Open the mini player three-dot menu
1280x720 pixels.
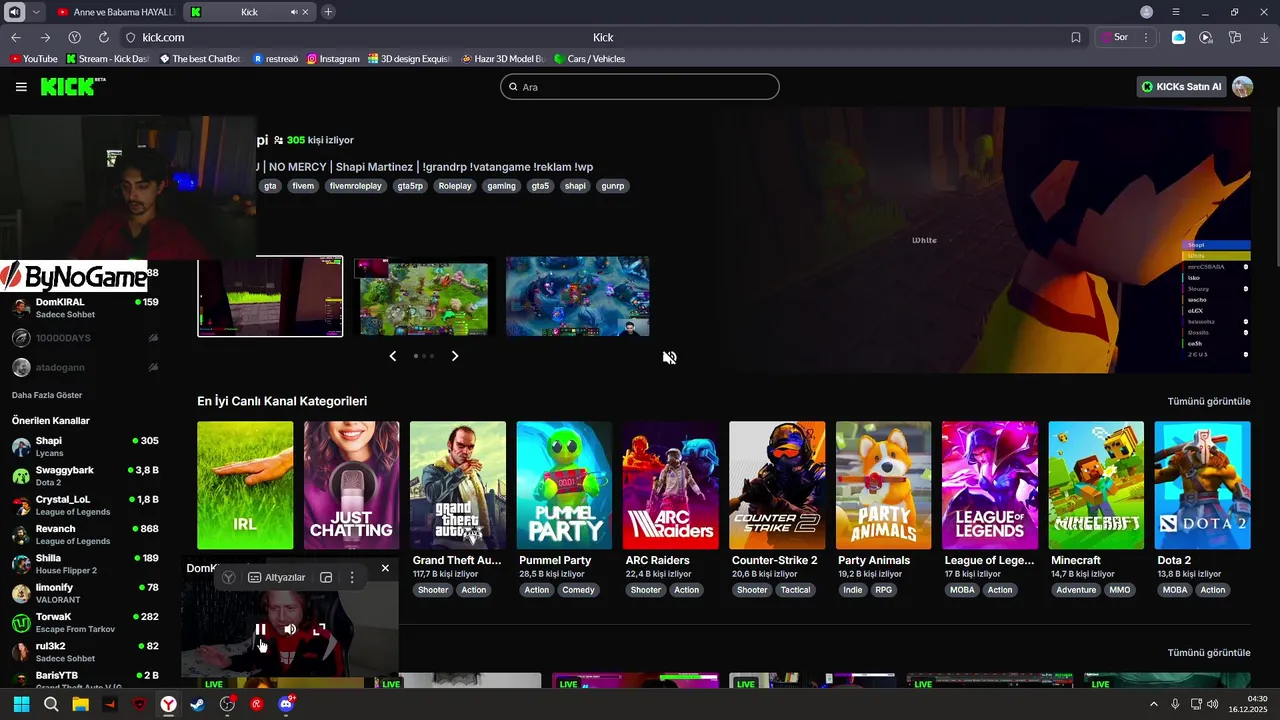click(x=351, y=577)
